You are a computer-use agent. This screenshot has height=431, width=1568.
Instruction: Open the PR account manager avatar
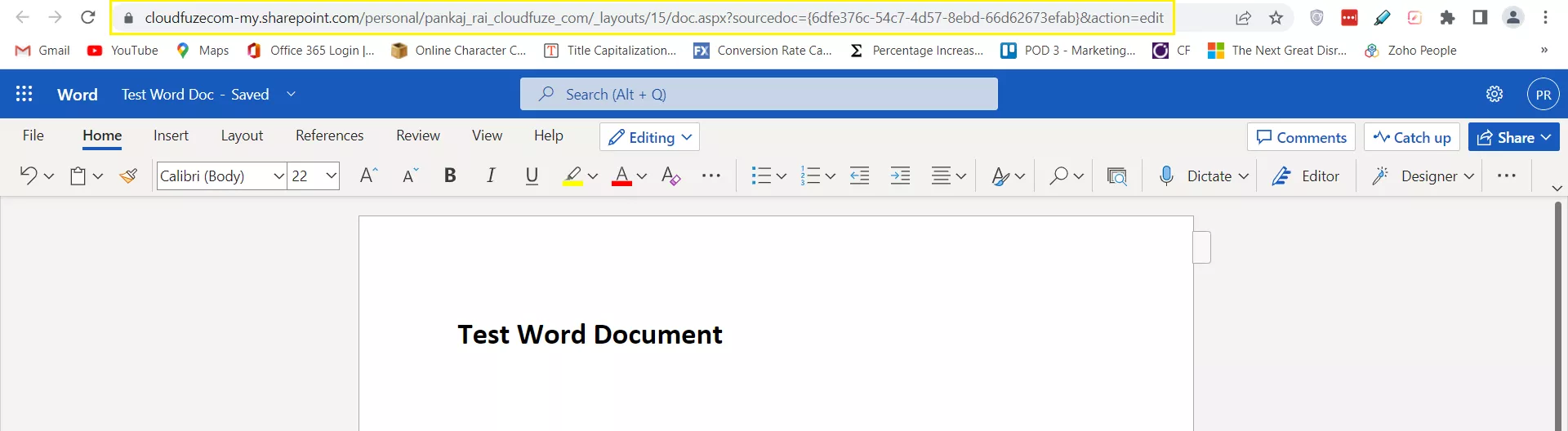click(x=1543, y=94)
